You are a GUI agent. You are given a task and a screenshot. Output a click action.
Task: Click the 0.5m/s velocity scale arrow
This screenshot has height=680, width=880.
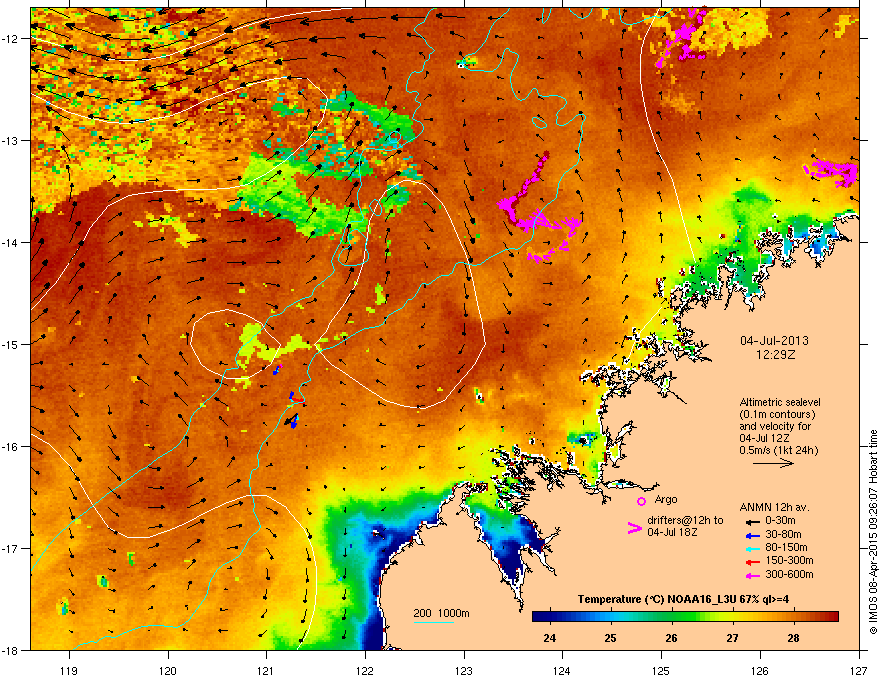tap(773, 463)
